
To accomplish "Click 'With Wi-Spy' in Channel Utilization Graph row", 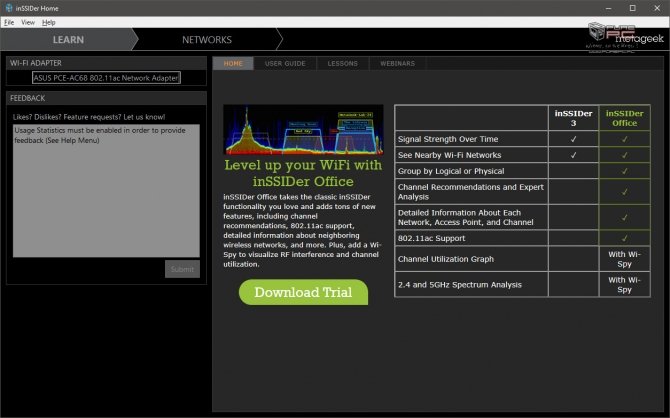I will 624,259.
